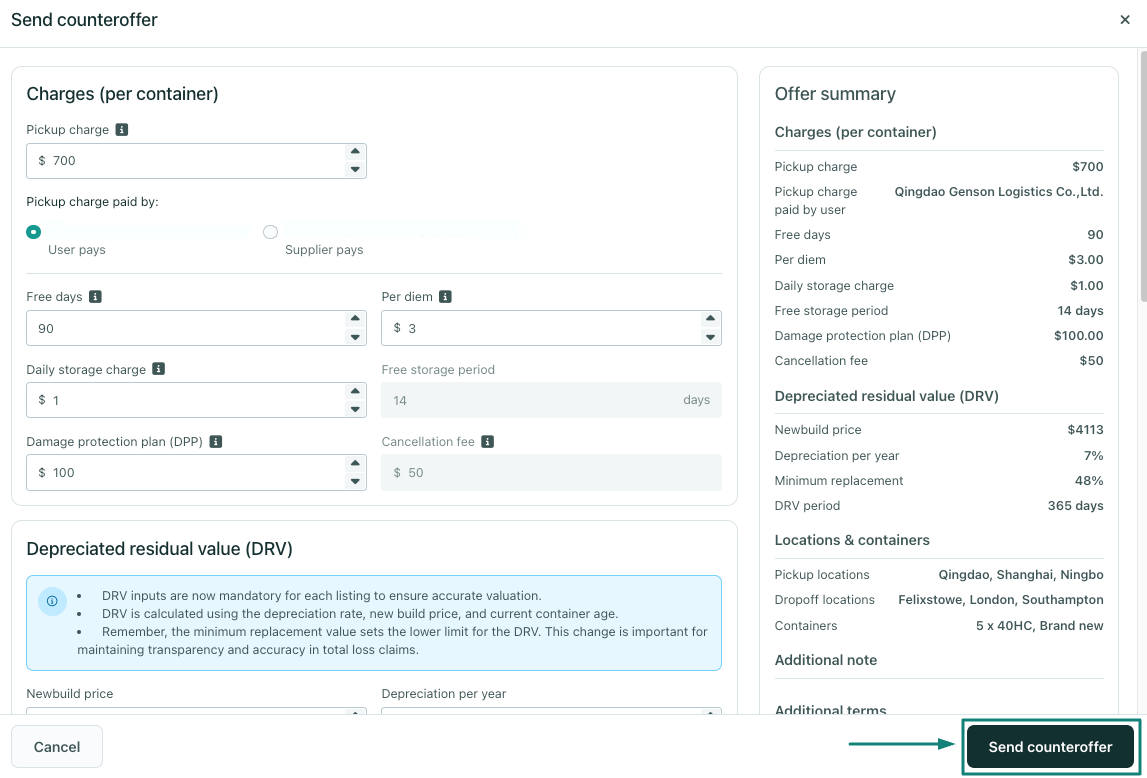Click the DRV notice info circle icon
Image resolution: width=1147 pixels, height=778 pixels.
(x=52, y=602)
